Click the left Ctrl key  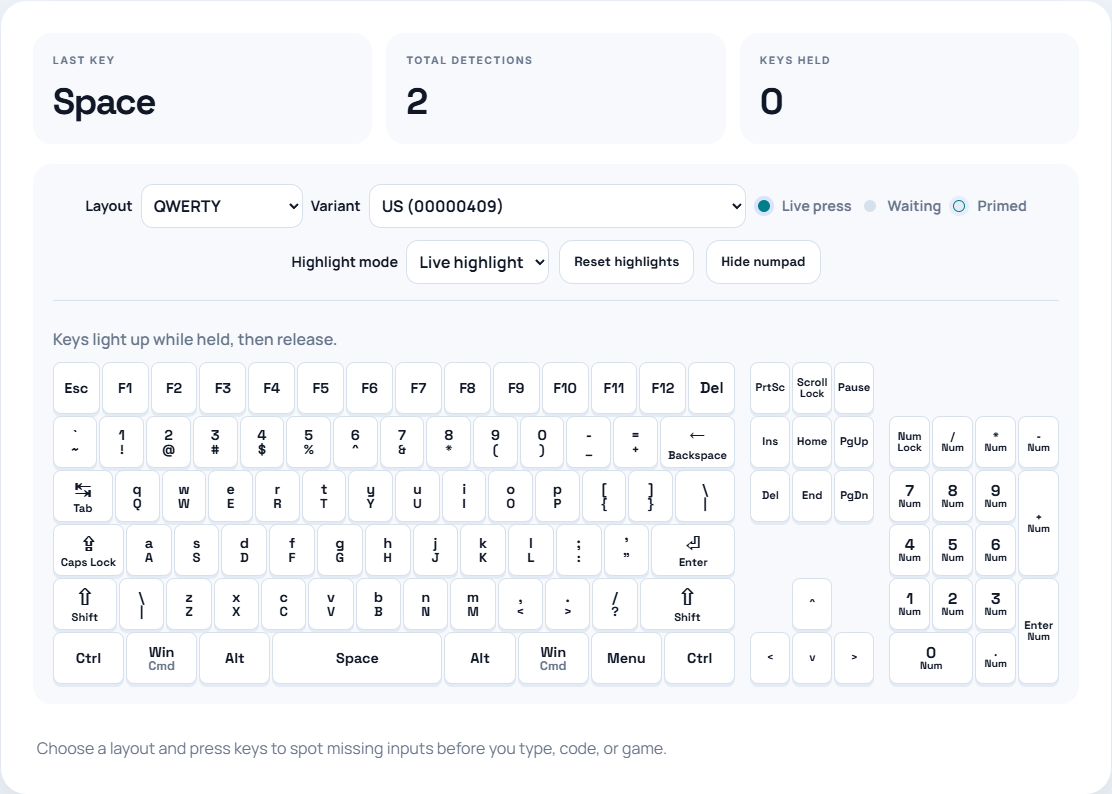(89, 659)
